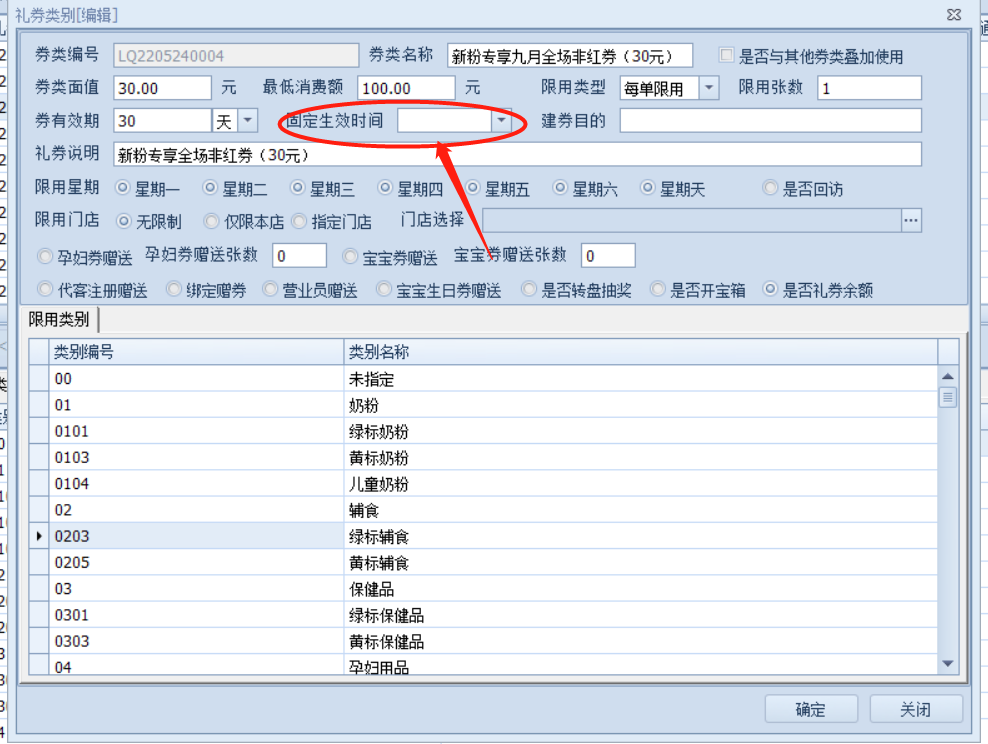Confirm with the 确定 button
The image size is (988, 744).
click(x=811, y=709)
